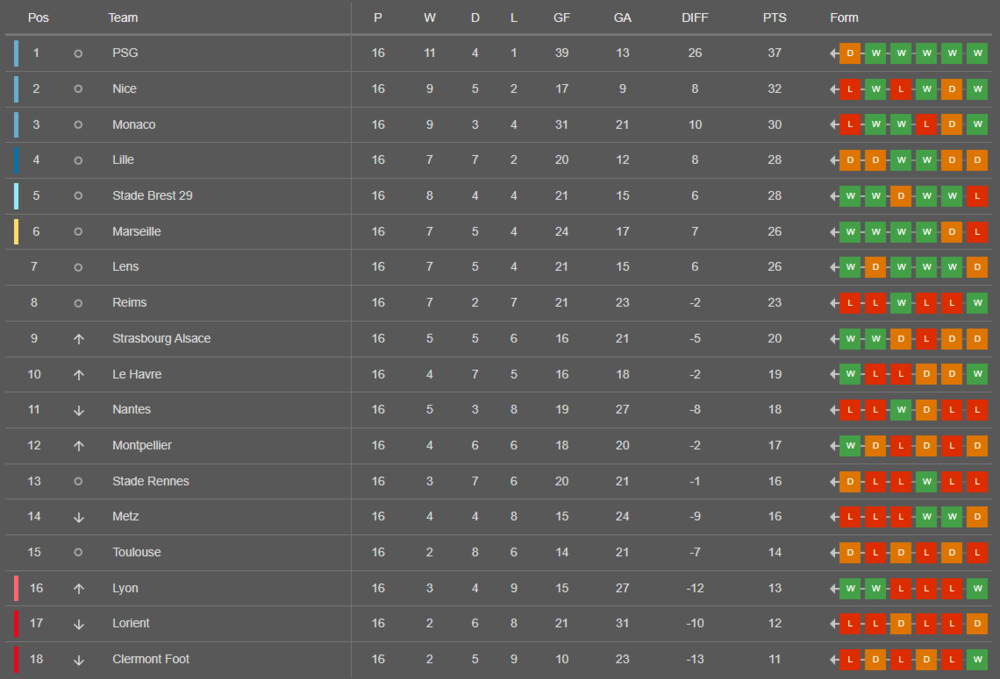Sort the table by PTS column
The width and height of the screenshot is (1000, 679).
tap(774, 18)
